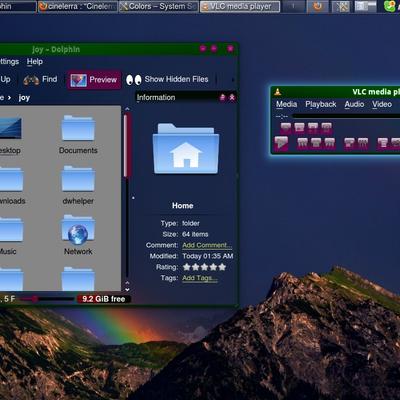This screenshot has height=400, width=400.
Task: Toggle Show Hidden Files in Dolphin
Action: click(167, 80)
